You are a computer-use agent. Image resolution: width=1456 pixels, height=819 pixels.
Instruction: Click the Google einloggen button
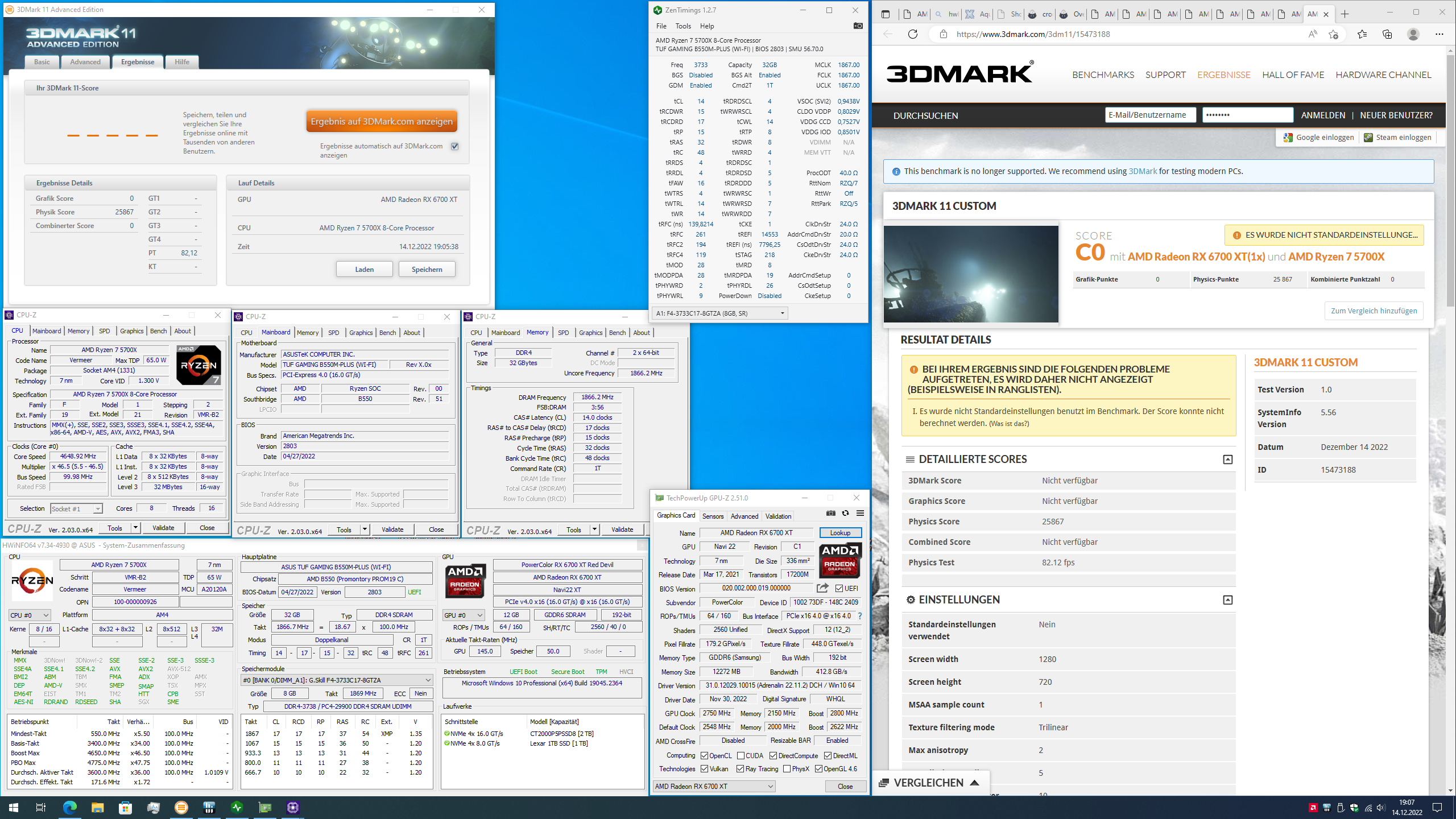click(x=1319, y=137)
